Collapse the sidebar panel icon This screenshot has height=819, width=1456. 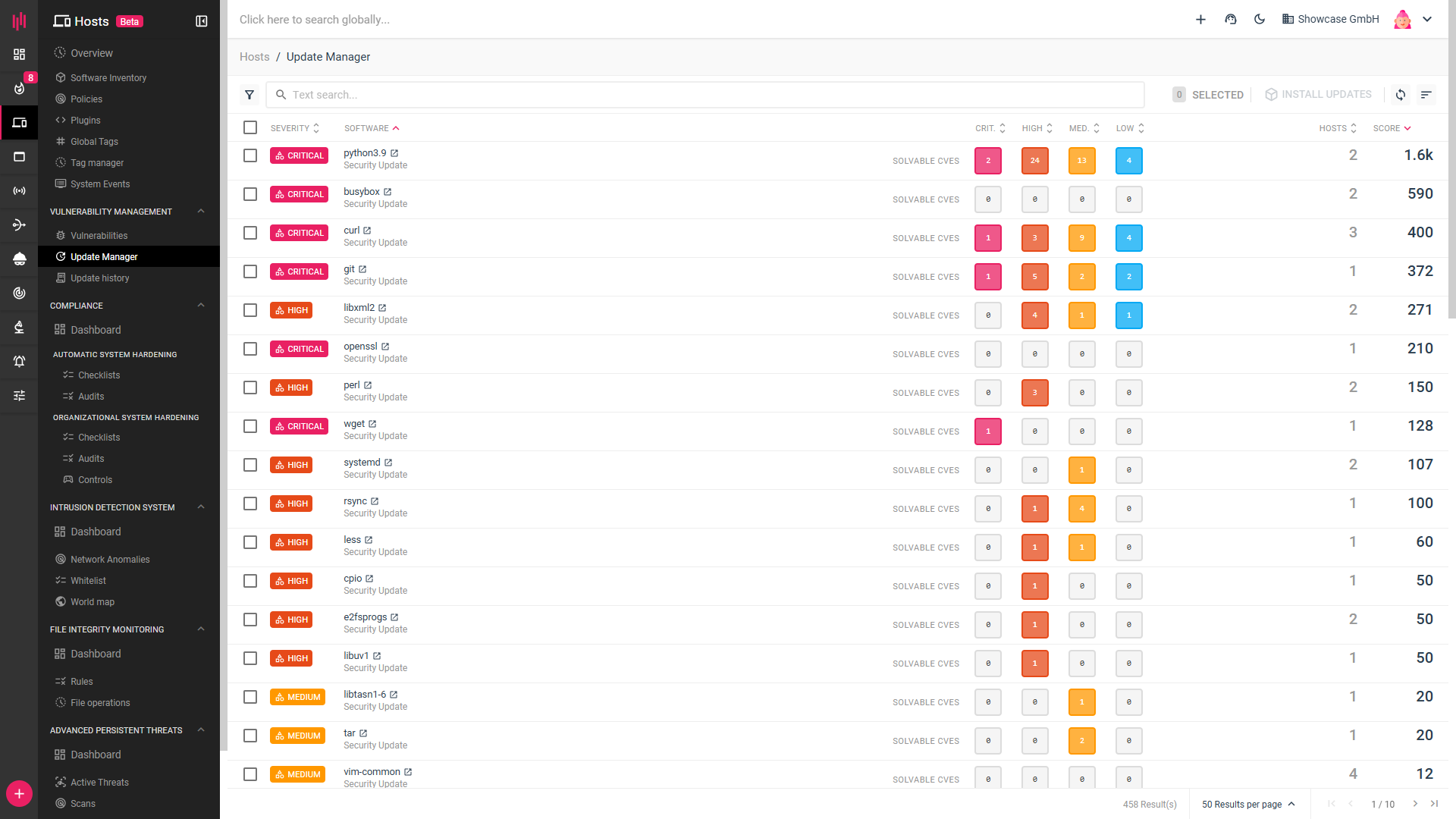click(202, 21)
